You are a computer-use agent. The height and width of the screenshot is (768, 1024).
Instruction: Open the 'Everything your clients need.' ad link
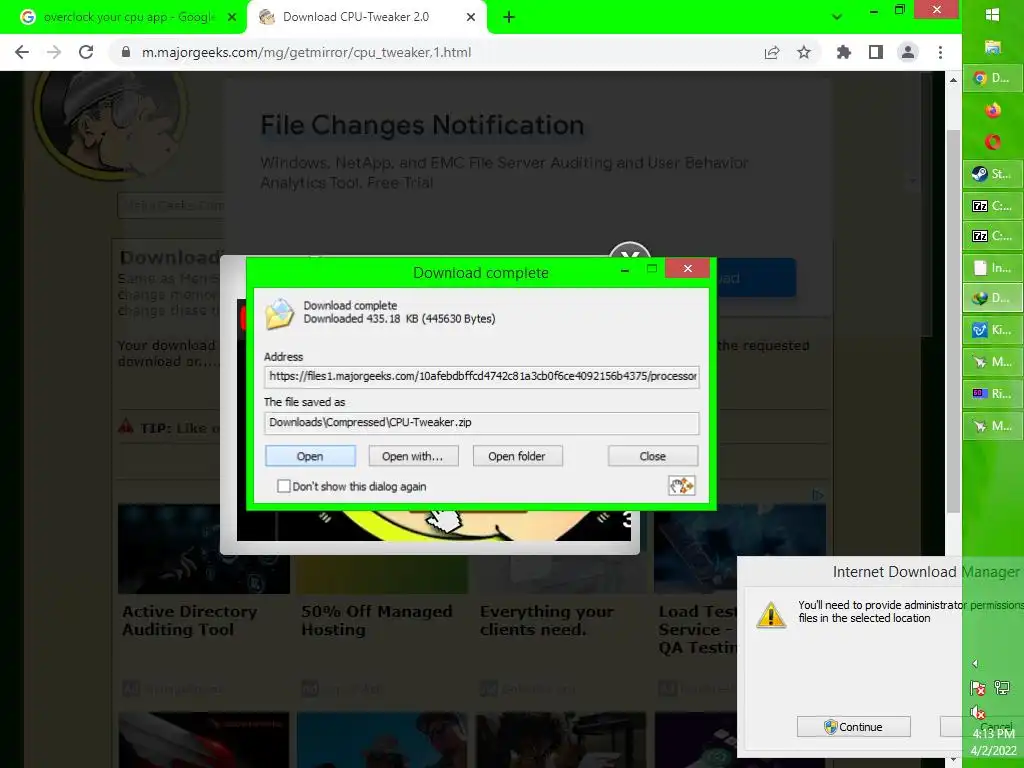pyautogui.click(x=547, y=620)
